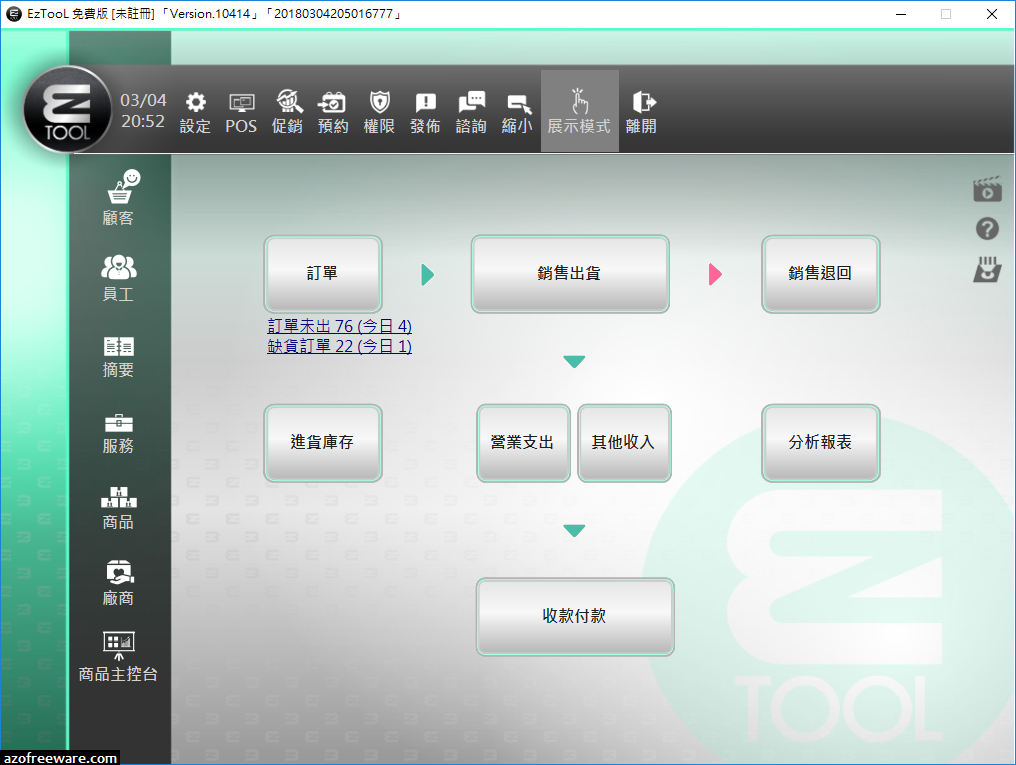Open help via the question mark icon
The image size is (1016, 765).
(x=987, y=229)
